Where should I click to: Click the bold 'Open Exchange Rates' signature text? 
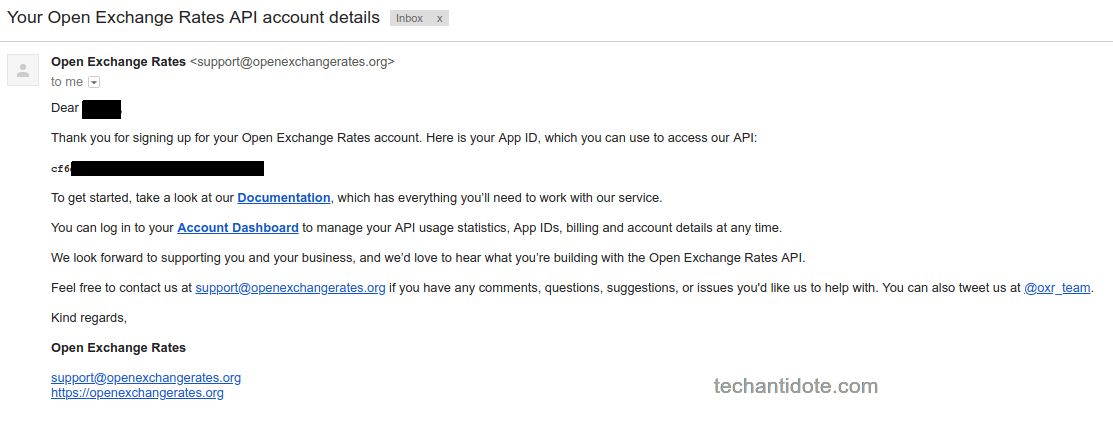[x=119, y=348]
